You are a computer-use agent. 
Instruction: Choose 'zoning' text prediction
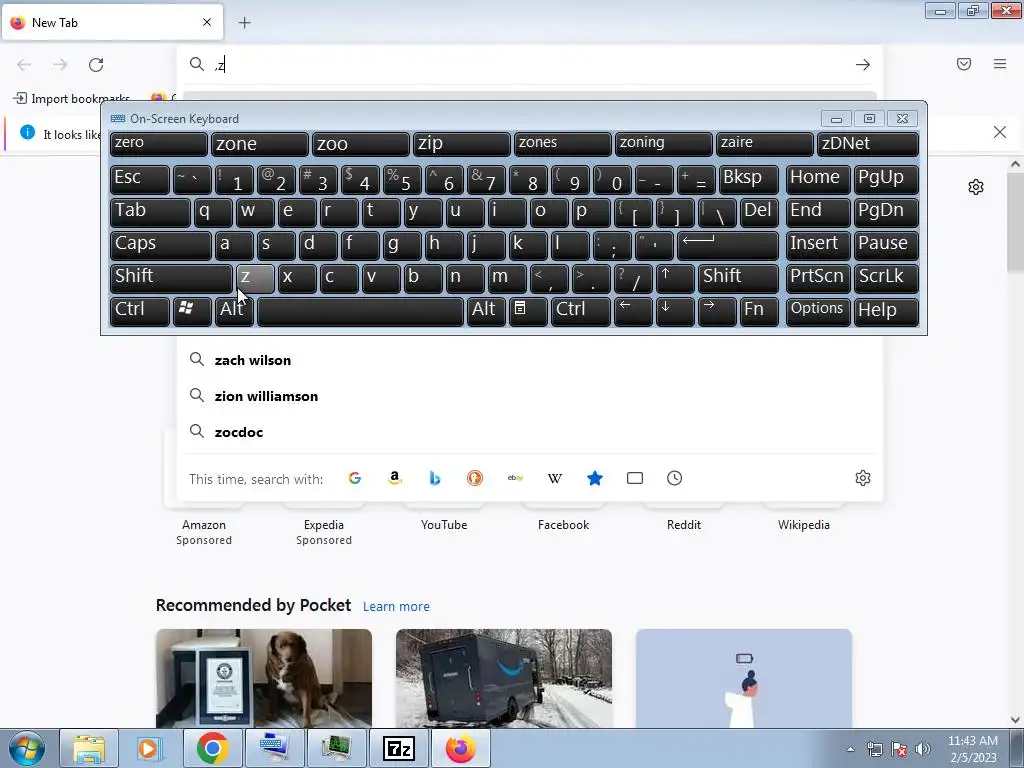pyautogui.click(x=664, y=144)
